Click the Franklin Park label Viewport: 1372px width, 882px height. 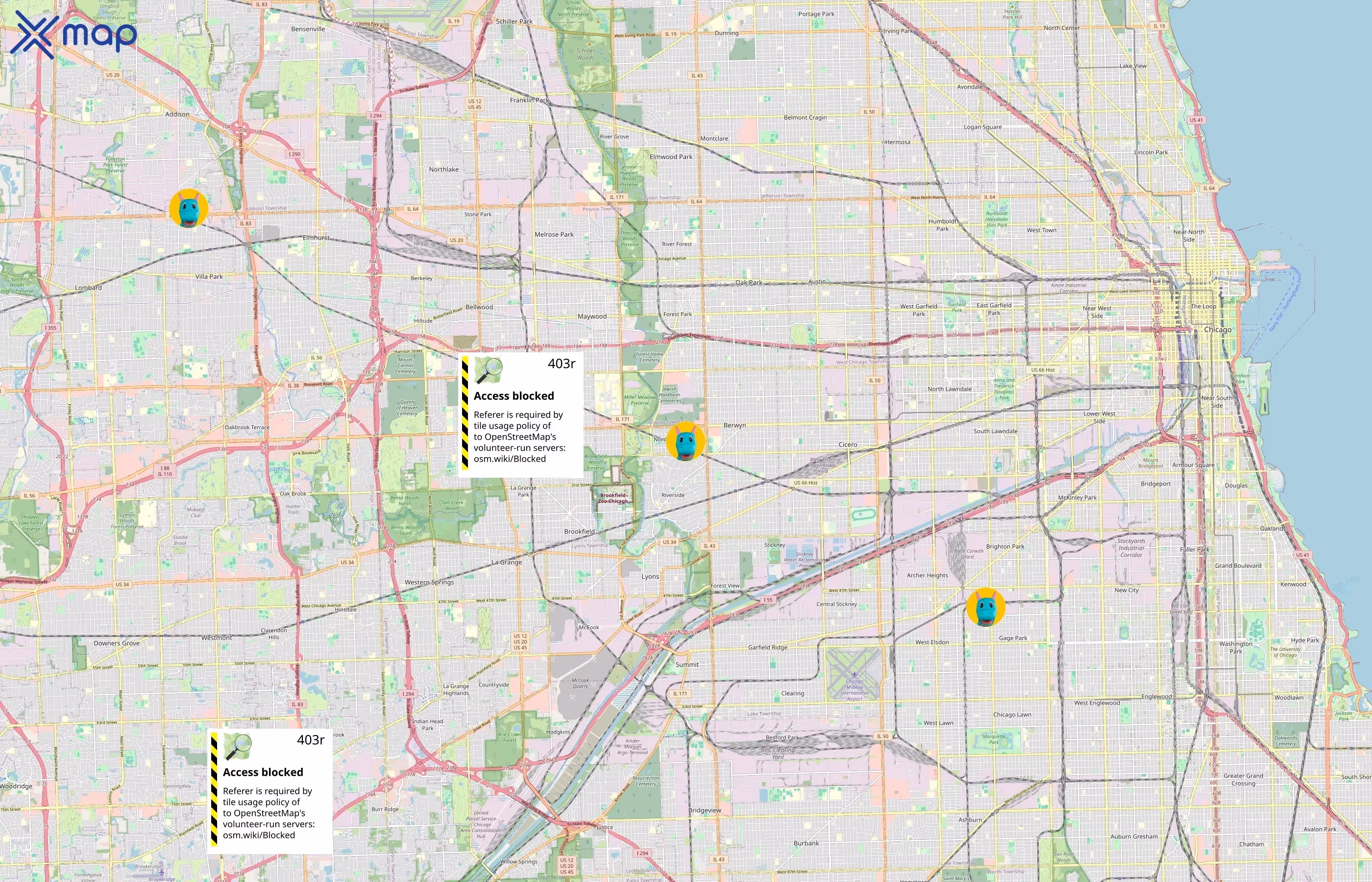[529, 100]
